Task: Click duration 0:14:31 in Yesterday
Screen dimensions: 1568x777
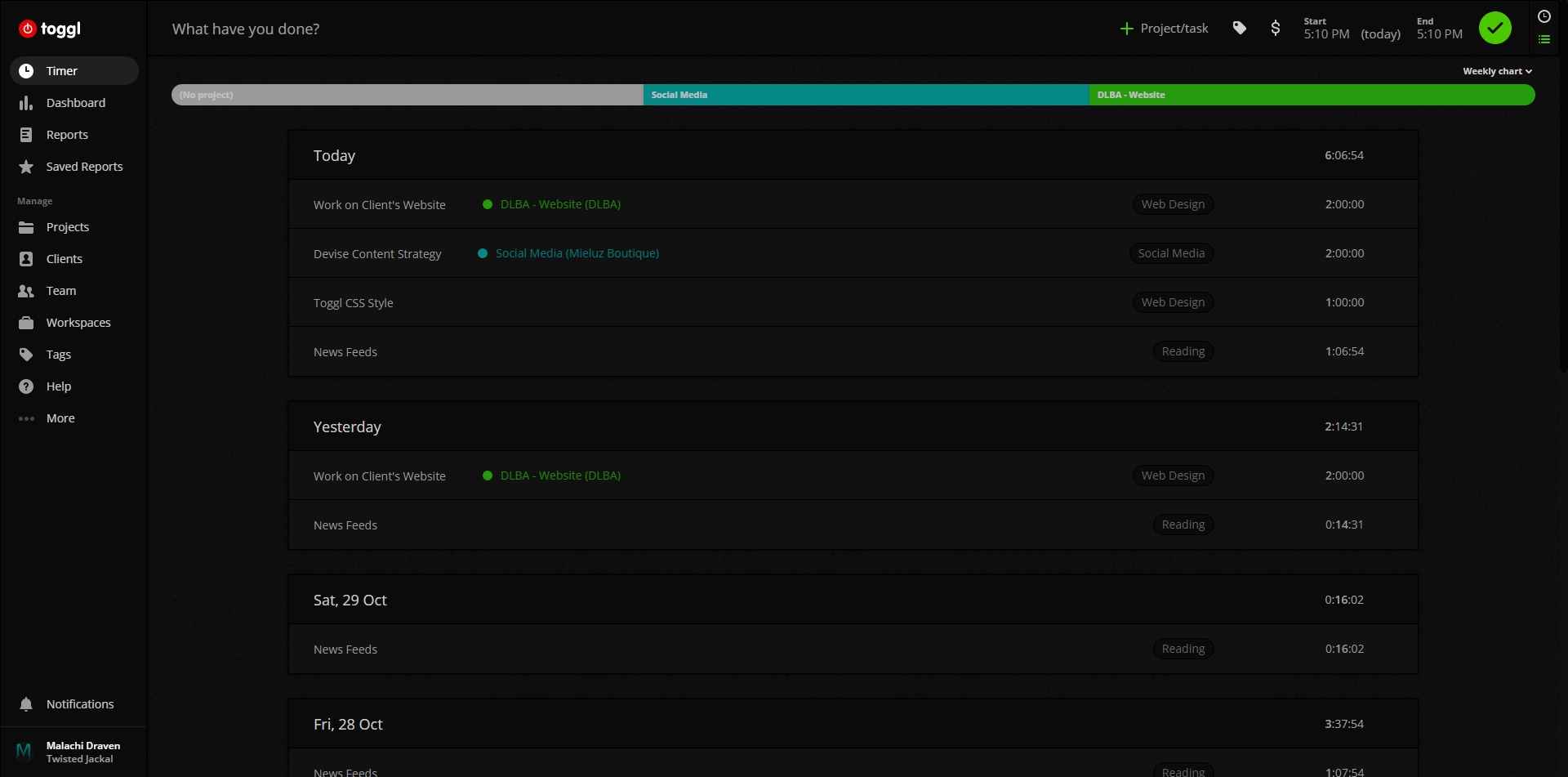Action: (1344, 525)
